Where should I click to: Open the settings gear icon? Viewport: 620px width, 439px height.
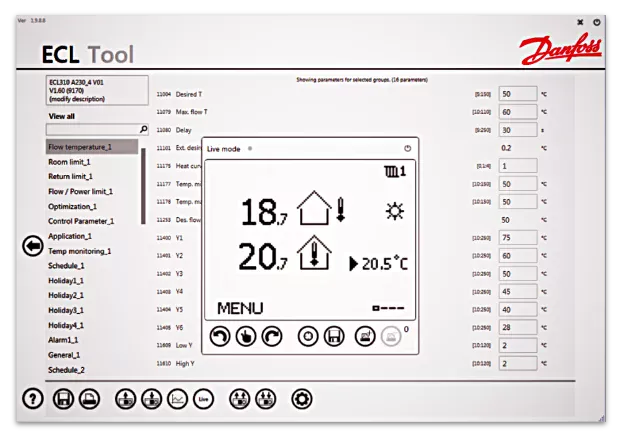302,399
